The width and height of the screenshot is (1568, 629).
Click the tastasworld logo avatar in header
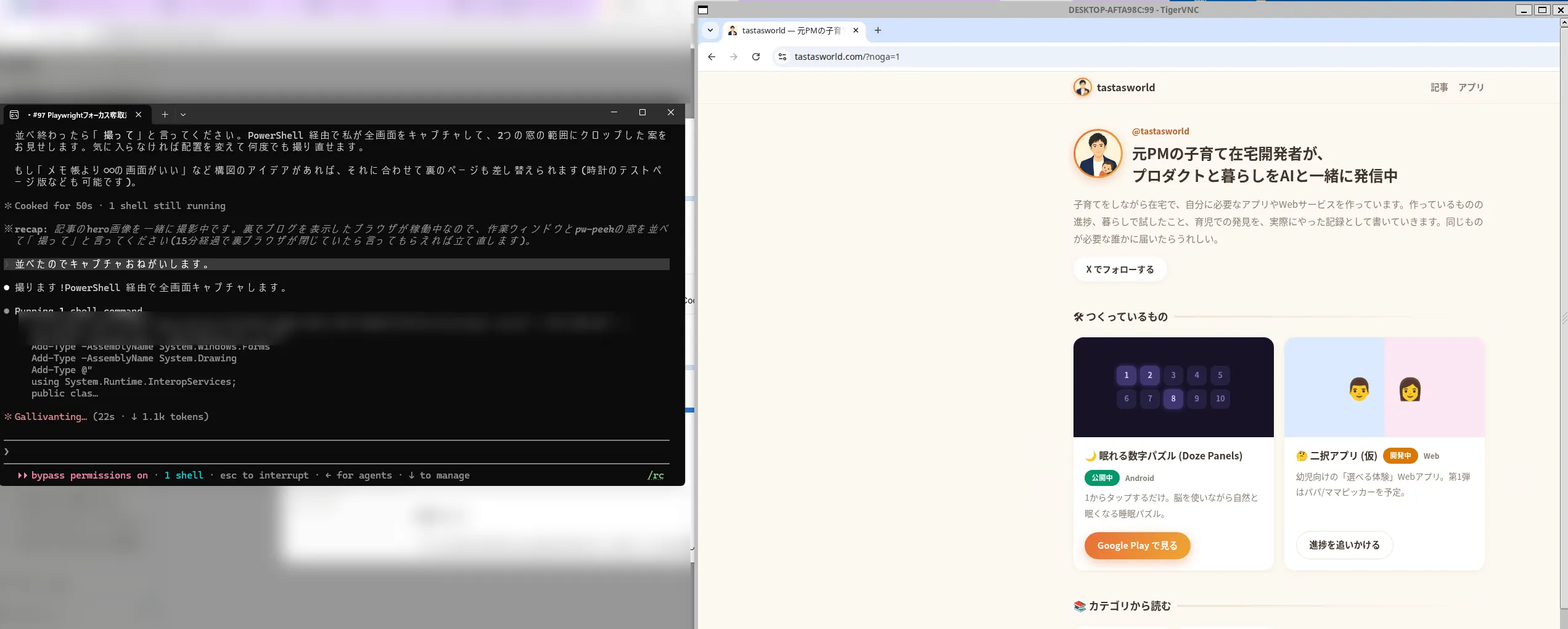1082,87
